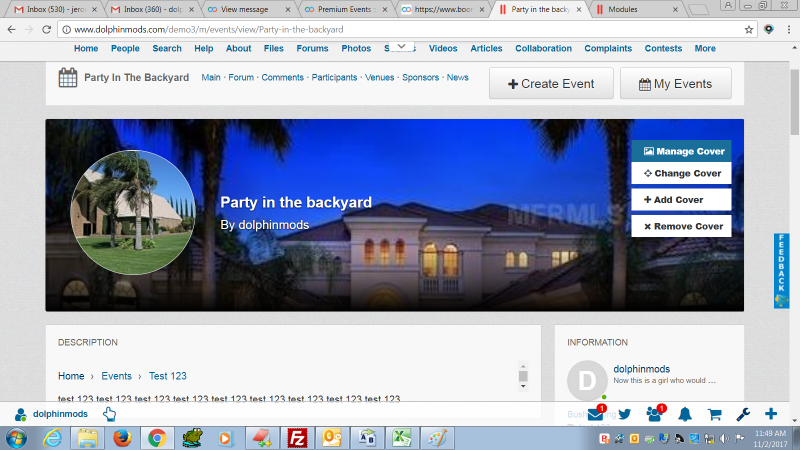Open the shopping cart icon
Viewport: 800px width, 450px height.
714,414
